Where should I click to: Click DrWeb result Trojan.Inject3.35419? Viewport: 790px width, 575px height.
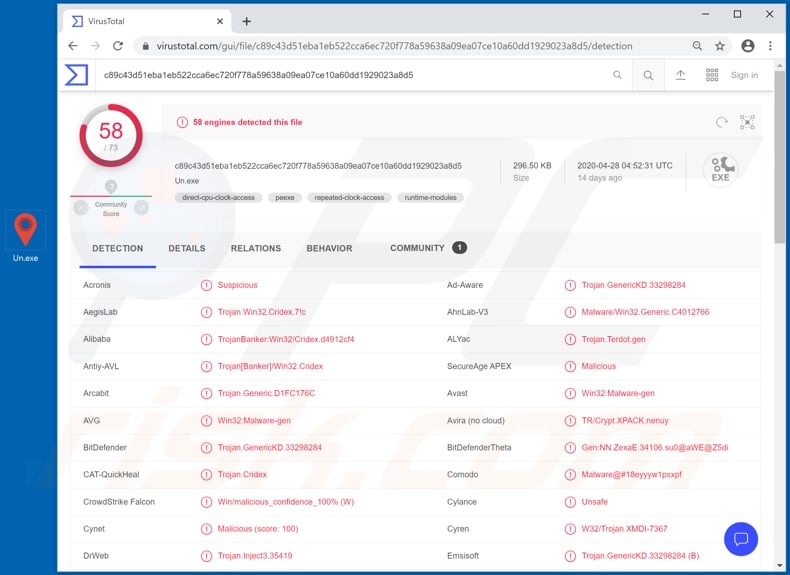coord(255,556)
